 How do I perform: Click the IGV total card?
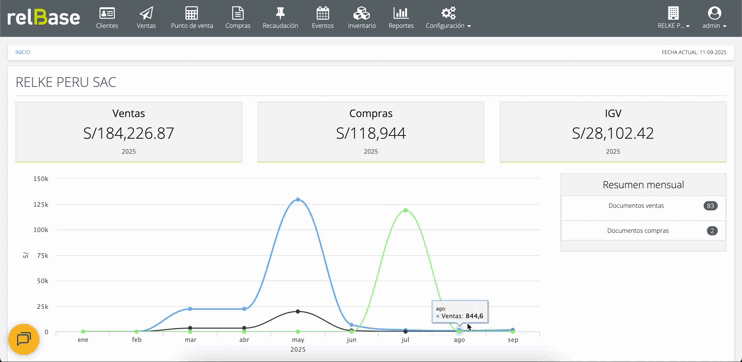pos(613,132)
